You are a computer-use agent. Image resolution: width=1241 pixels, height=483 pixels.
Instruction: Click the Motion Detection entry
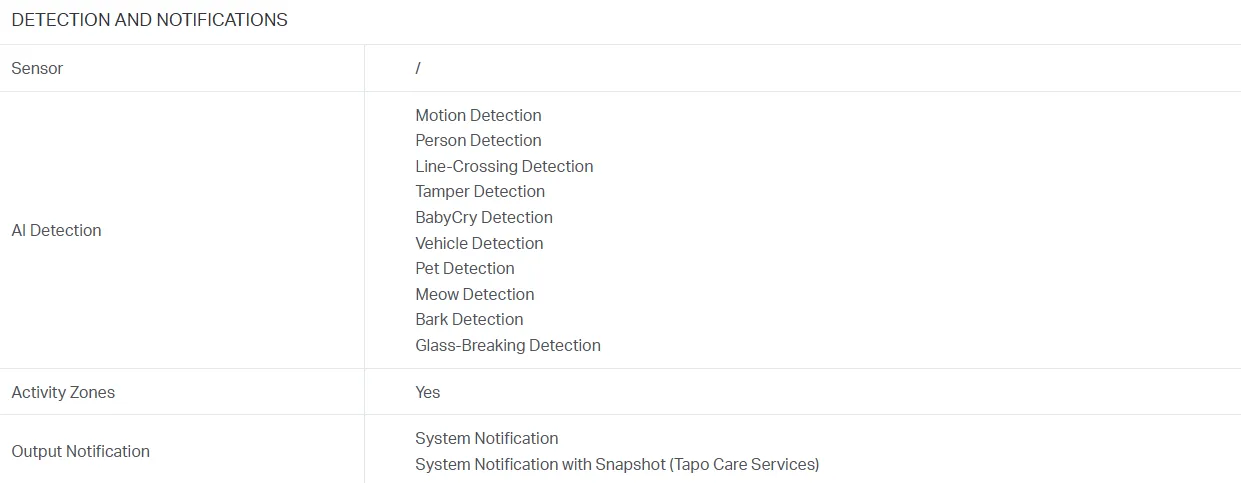click(478, 115)
